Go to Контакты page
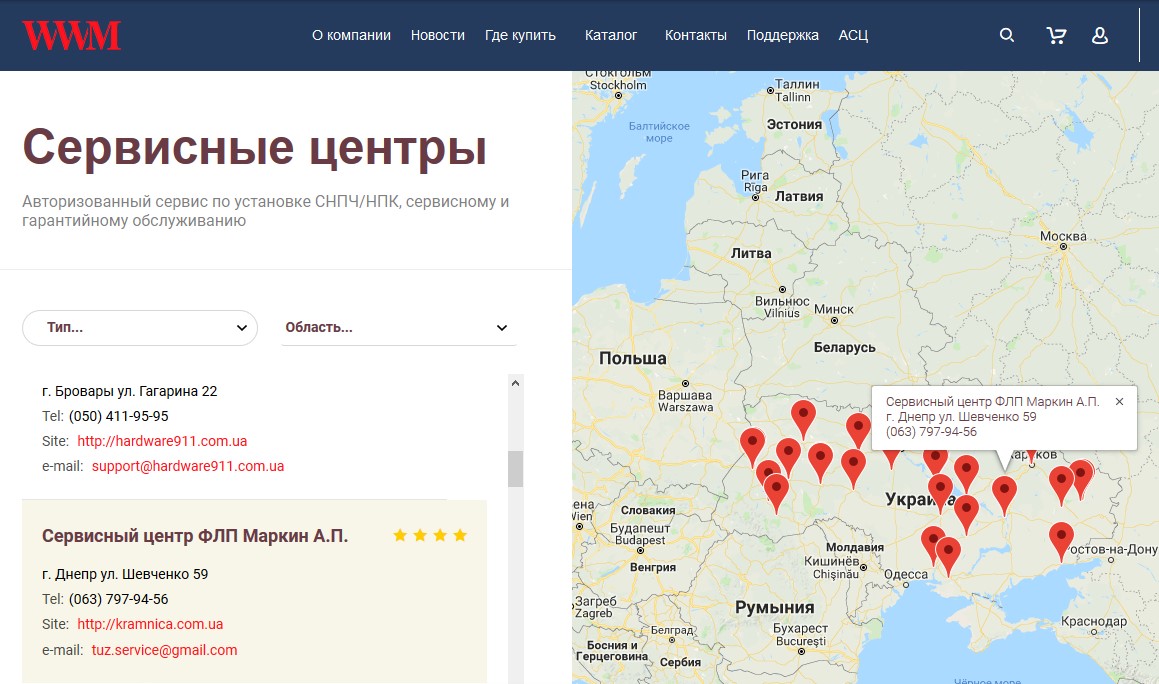The height and width of the screenshot is (684, 1159). (696, 35)
